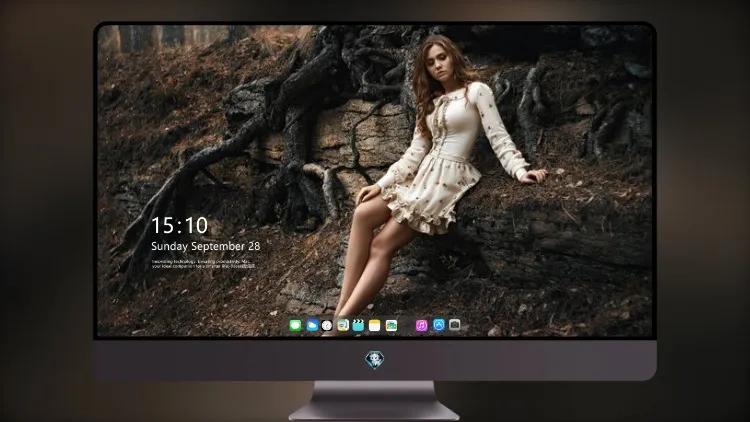750x422 pixels.
Task: Launch the Camera app from the dock
Action: click(x=455, y=325)
